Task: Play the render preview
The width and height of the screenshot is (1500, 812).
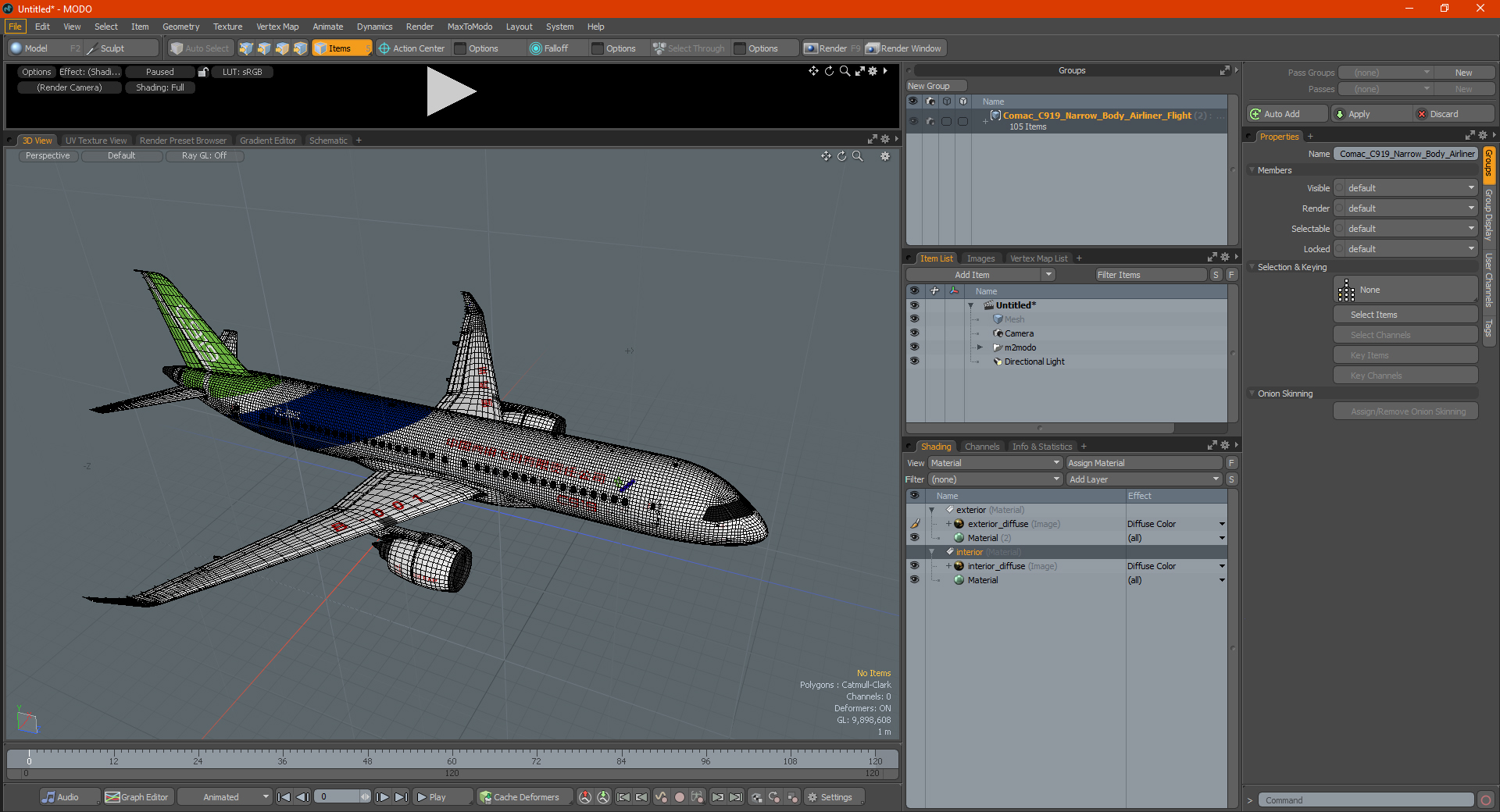Action: [451, 91]
